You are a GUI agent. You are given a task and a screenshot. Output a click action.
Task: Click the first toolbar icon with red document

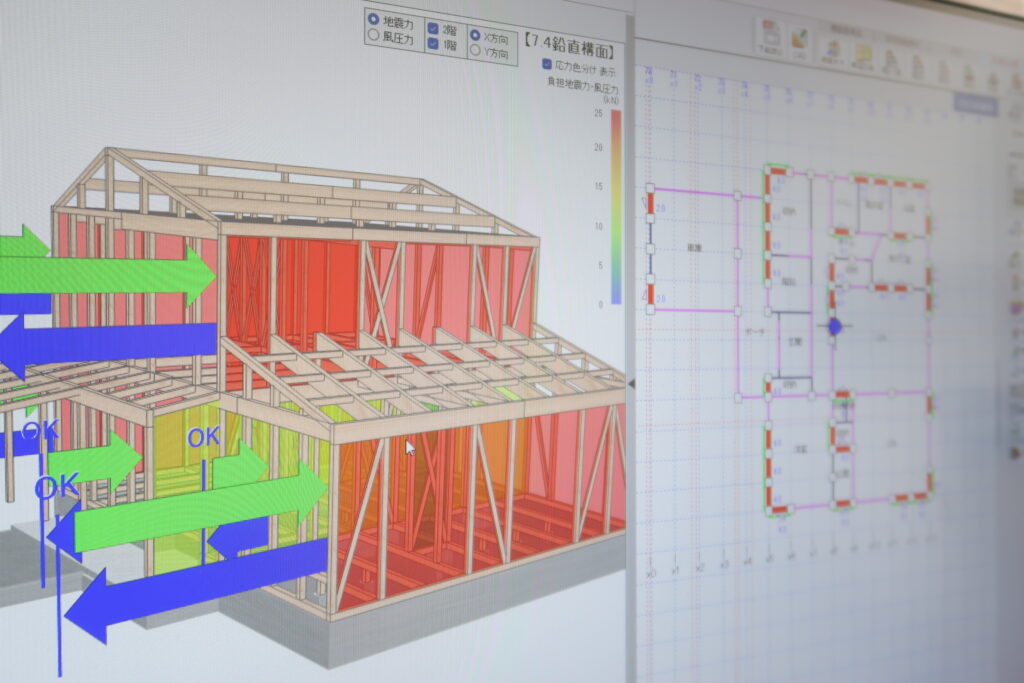pos(771,37)
